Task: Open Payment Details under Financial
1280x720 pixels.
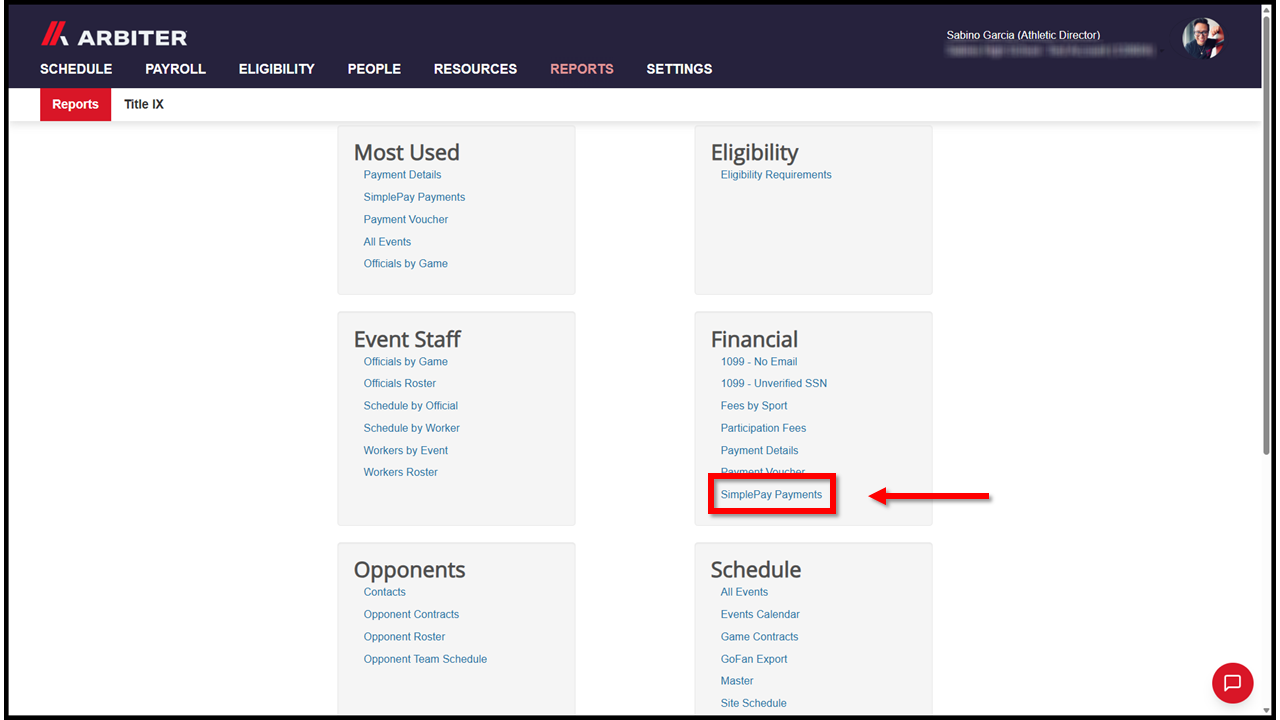Action: [759, 450]
